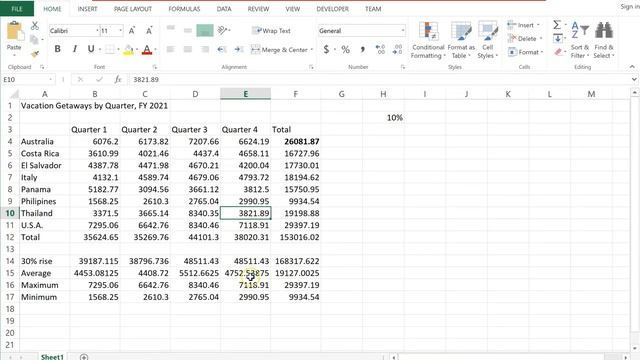This screenshot has width=640, height=360.
Task: Expand the formula bar chevron
Action: pyautogui.click(x=634, y=80)
